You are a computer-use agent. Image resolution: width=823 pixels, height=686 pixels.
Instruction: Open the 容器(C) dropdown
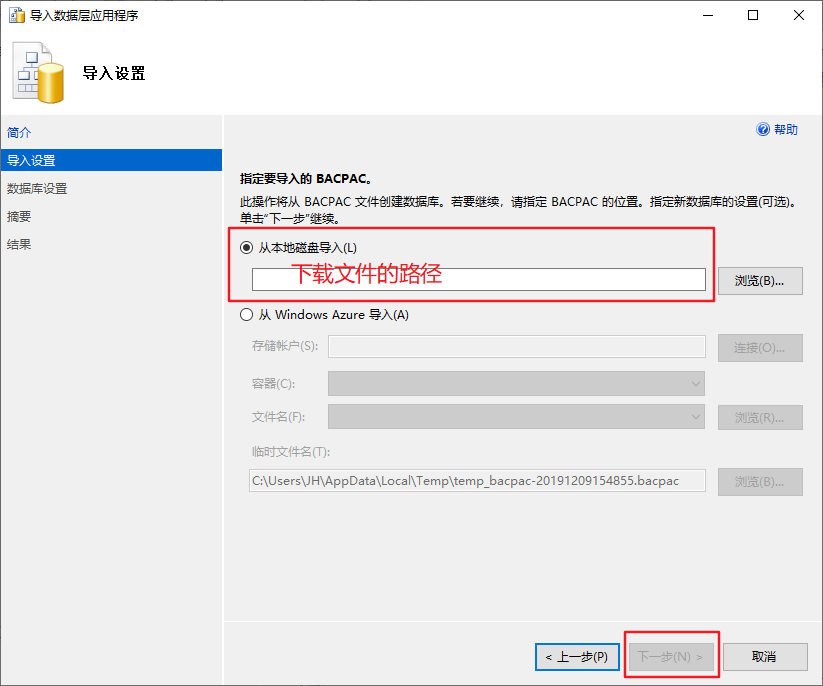click(516, 384)
